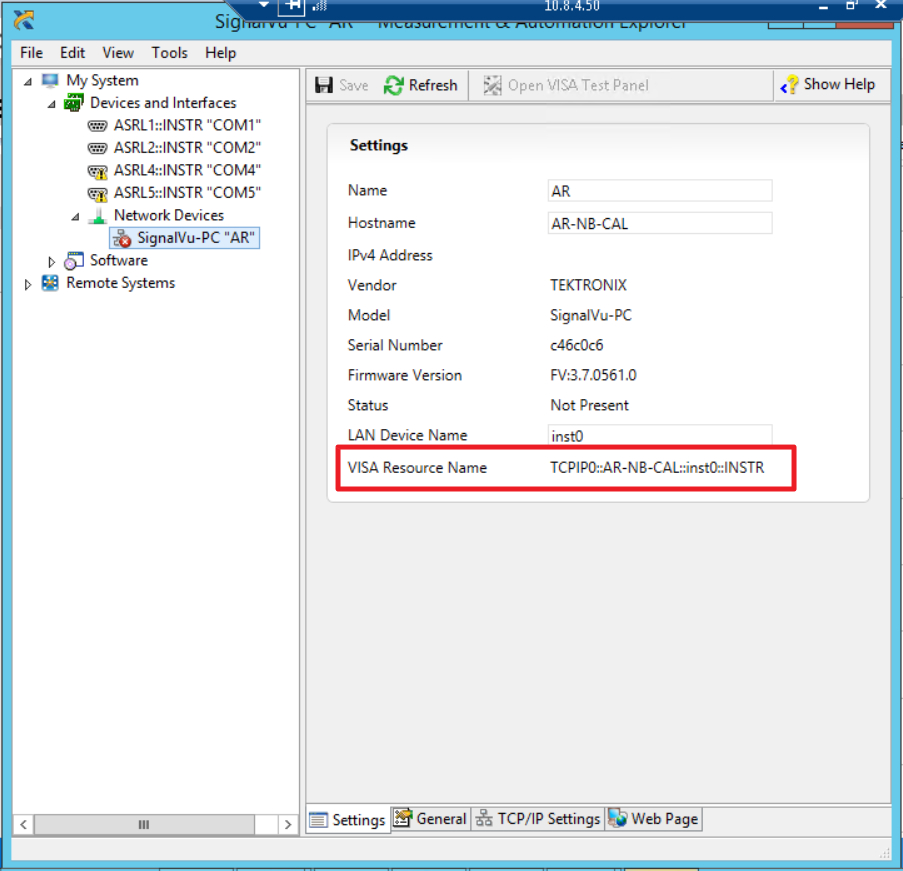Click the green Refresh arrows icon
Screen dimensions: 903x871
pos(393,85)
